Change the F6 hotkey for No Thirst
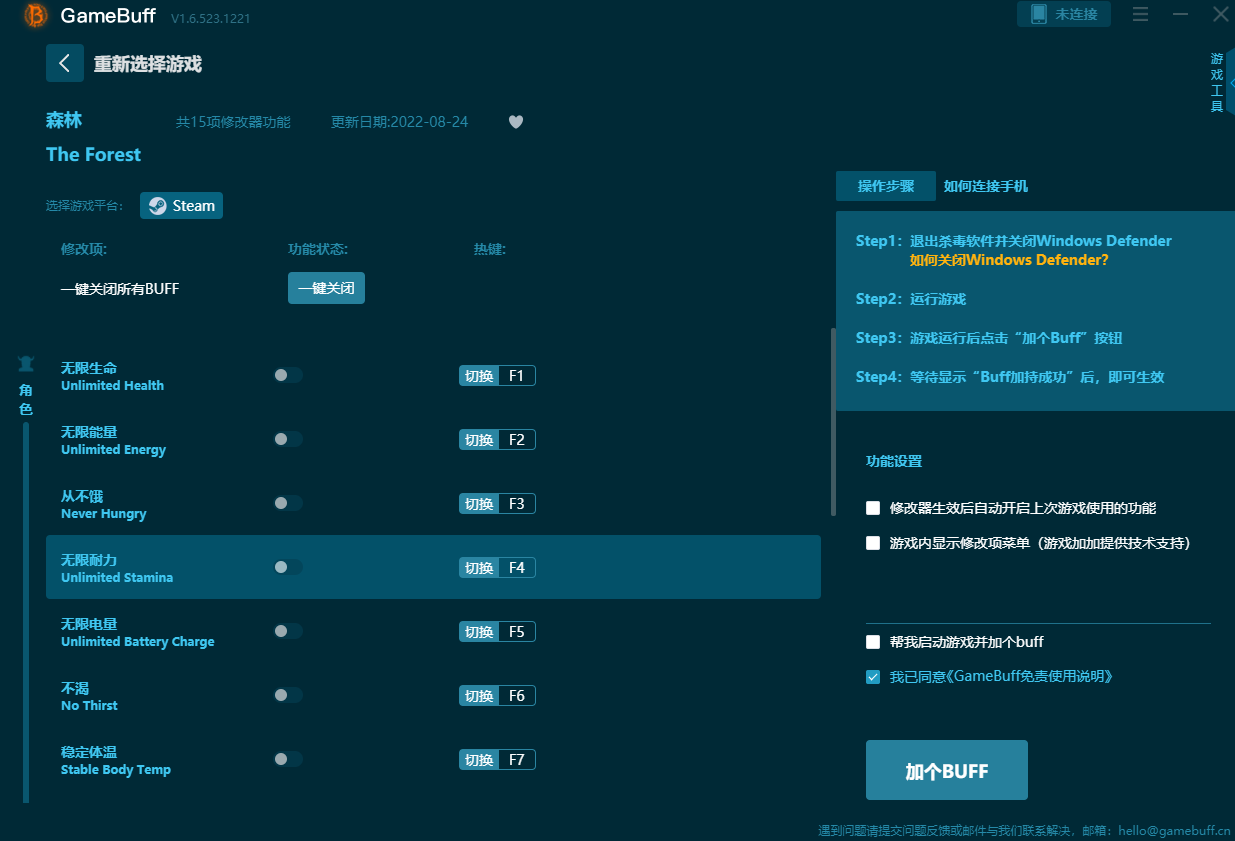Screen dimensions: 1235x841 [498, 696]
